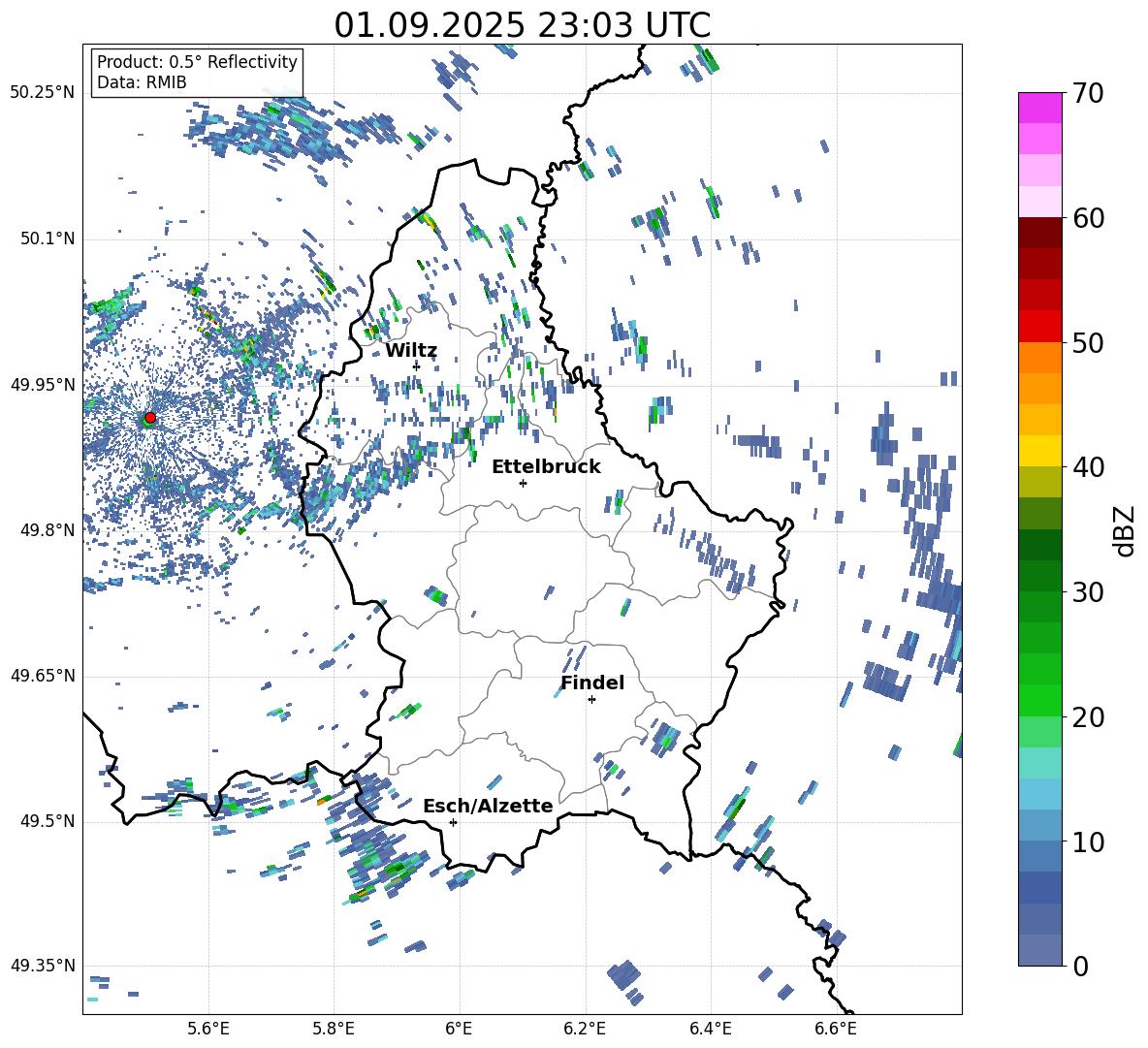Click the 49.5°N latitude label
The width and height of the screenshot is (1148, 1048).
[48, 821]
